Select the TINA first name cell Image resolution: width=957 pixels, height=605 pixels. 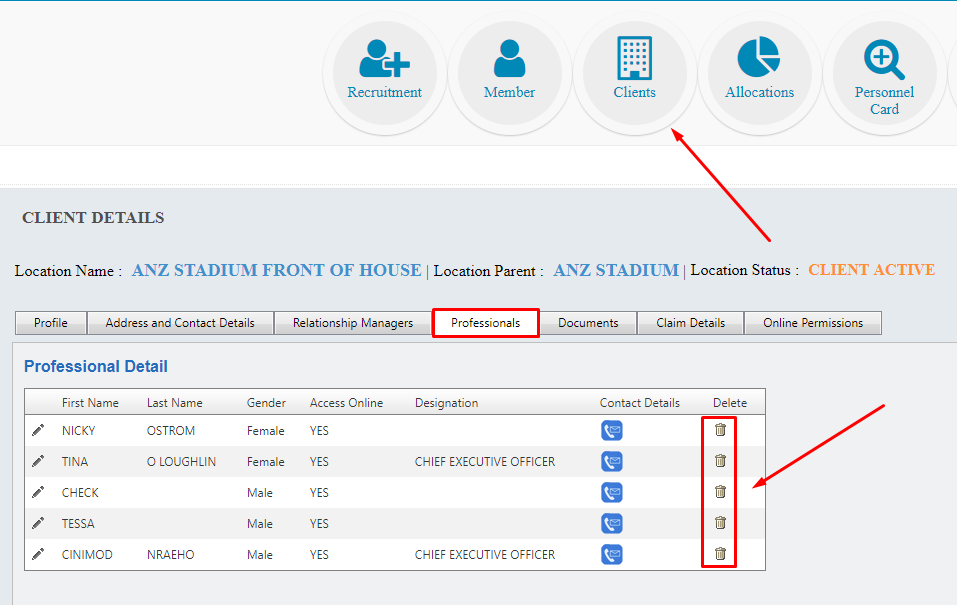75,462
